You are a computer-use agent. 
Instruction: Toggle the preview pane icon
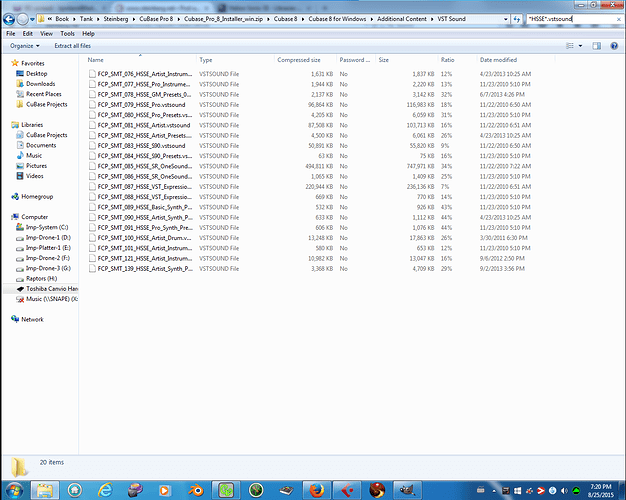596,46
